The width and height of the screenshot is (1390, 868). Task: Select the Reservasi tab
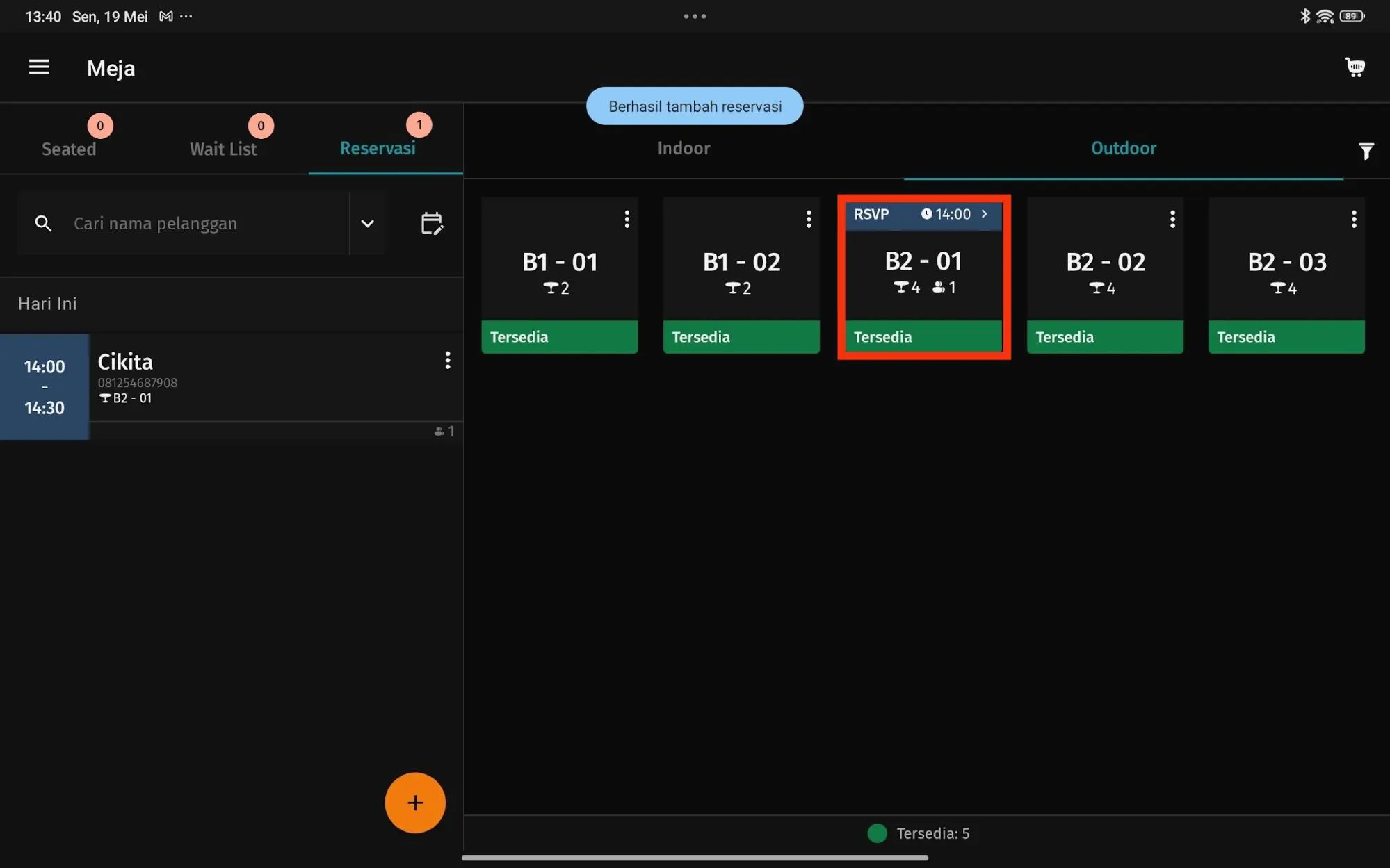pos(378,148)
